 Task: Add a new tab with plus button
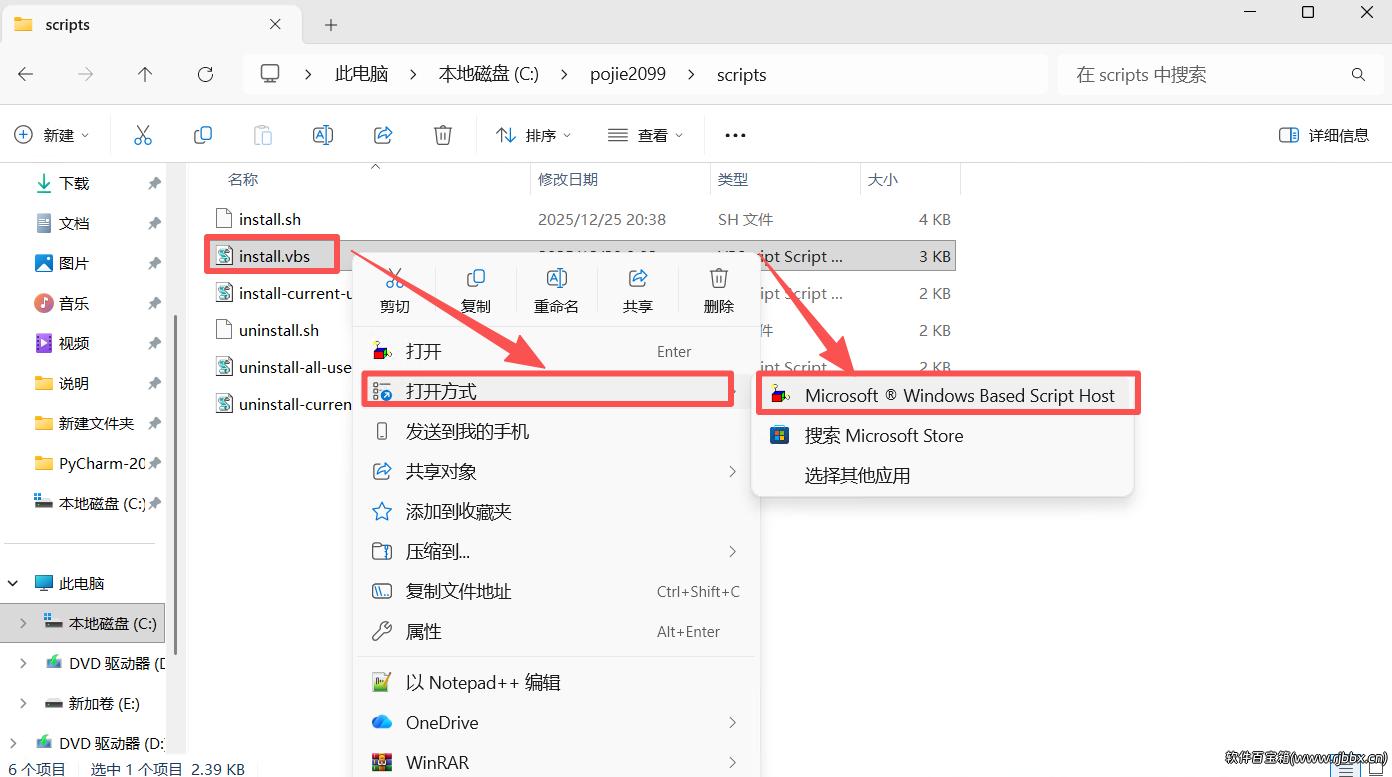click(331, 25)
